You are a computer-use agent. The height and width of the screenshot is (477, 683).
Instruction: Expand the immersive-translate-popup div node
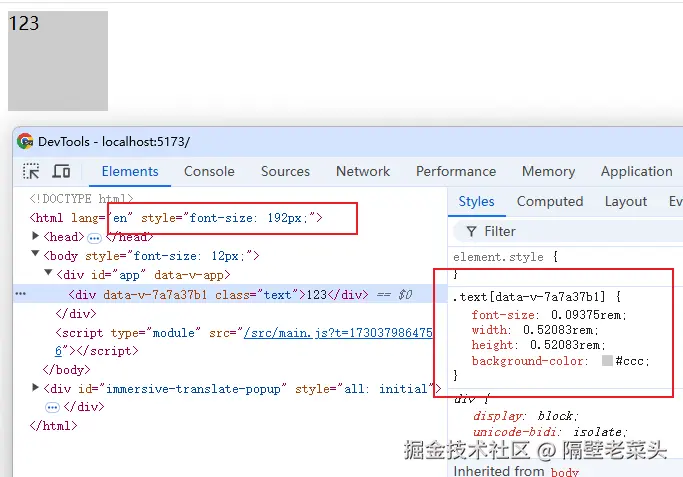[36, 387]
